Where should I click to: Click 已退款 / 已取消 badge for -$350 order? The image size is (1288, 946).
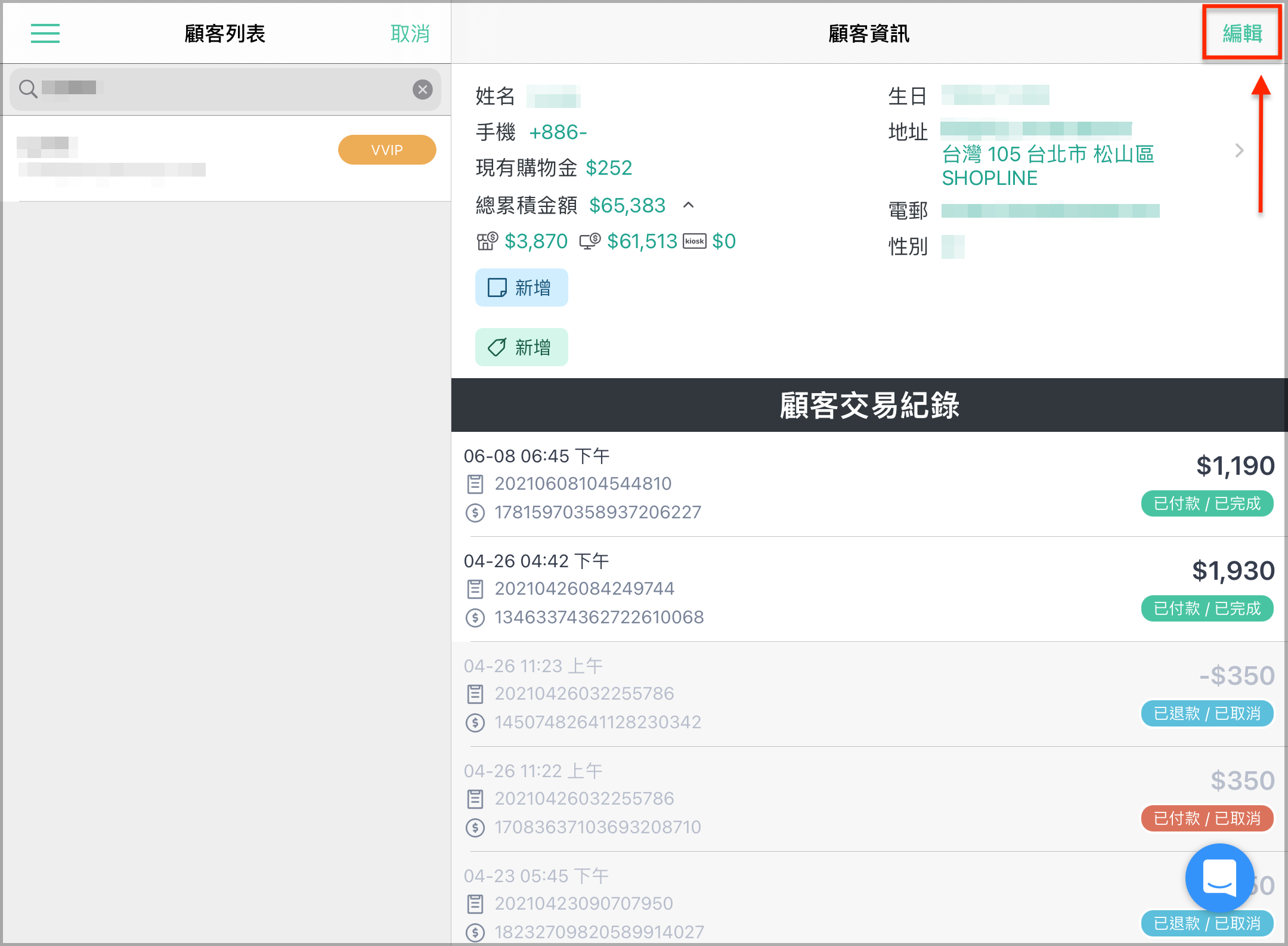[1207, 713]
